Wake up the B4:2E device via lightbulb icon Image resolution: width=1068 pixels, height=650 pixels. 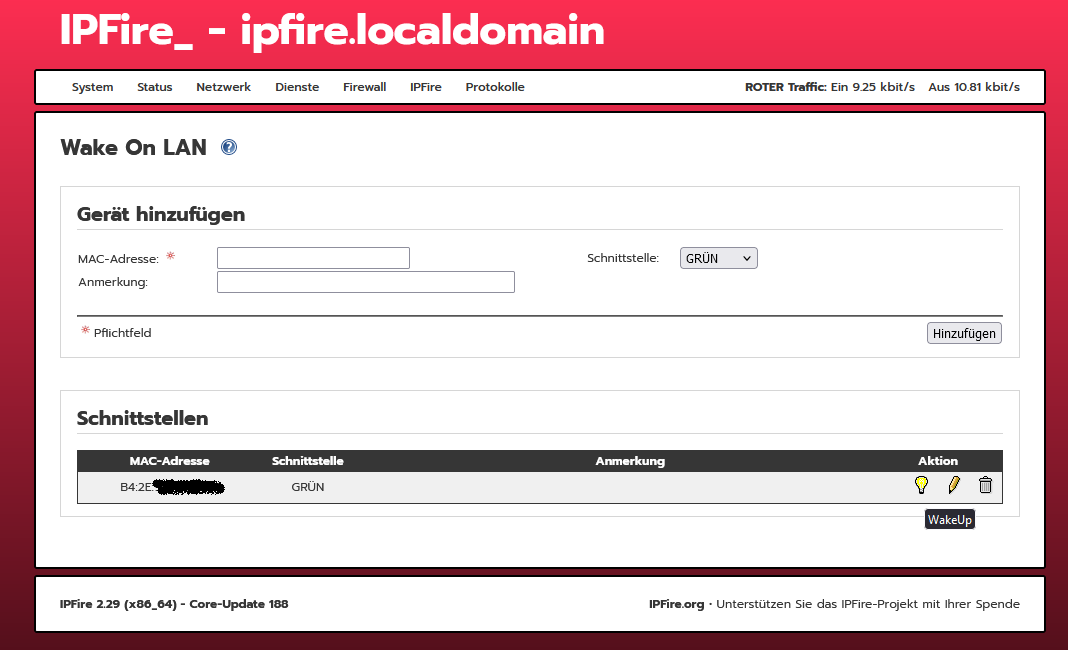coord(921,484)
